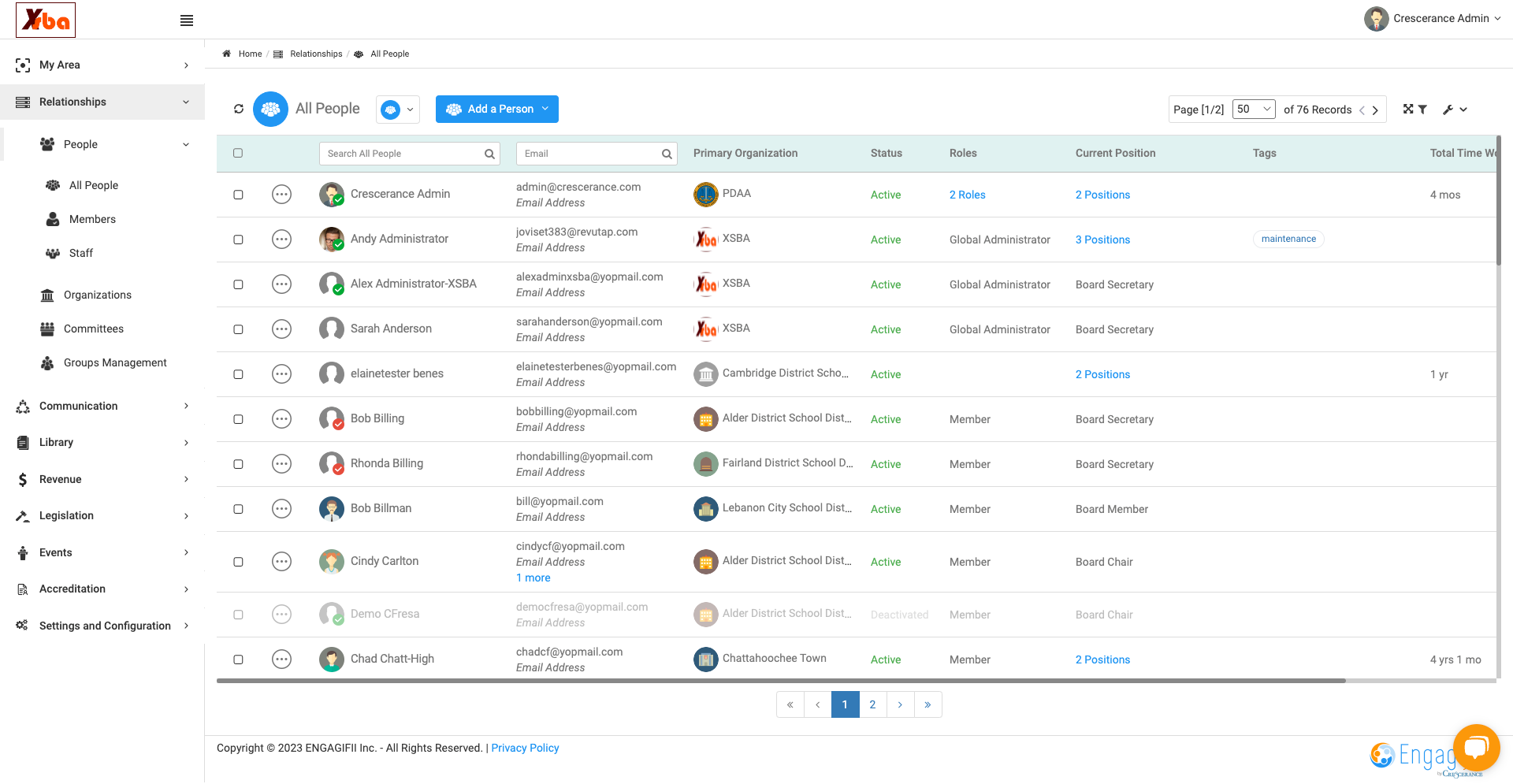Click the maintenance tag
Screen dimensions: 1513x784
[x=1288, y=239]
